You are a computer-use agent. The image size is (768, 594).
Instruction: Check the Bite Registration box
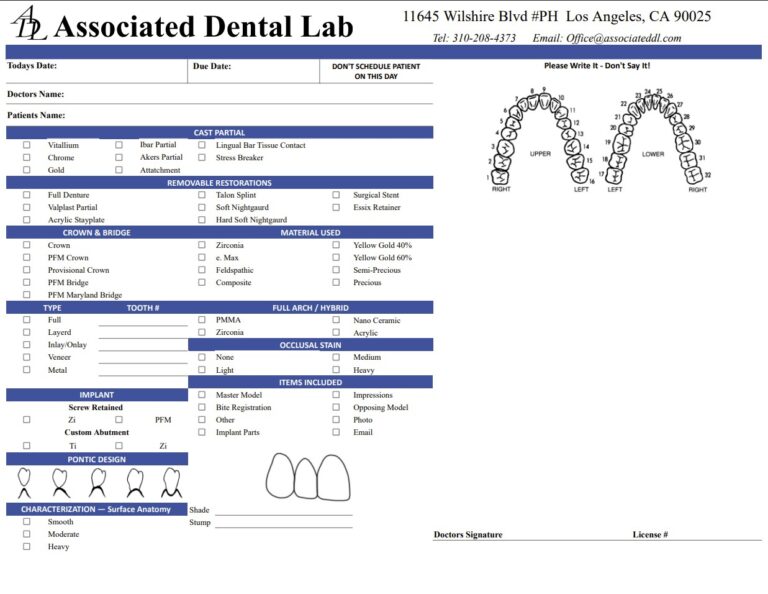pos(202,408)
